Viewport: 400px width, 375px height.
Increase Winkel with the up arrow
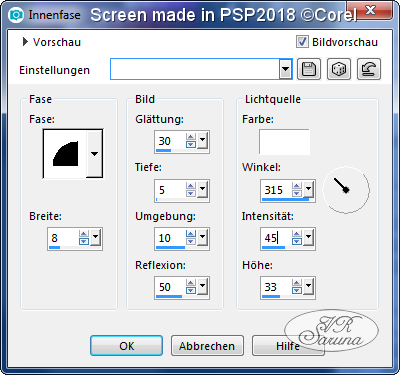297,186
